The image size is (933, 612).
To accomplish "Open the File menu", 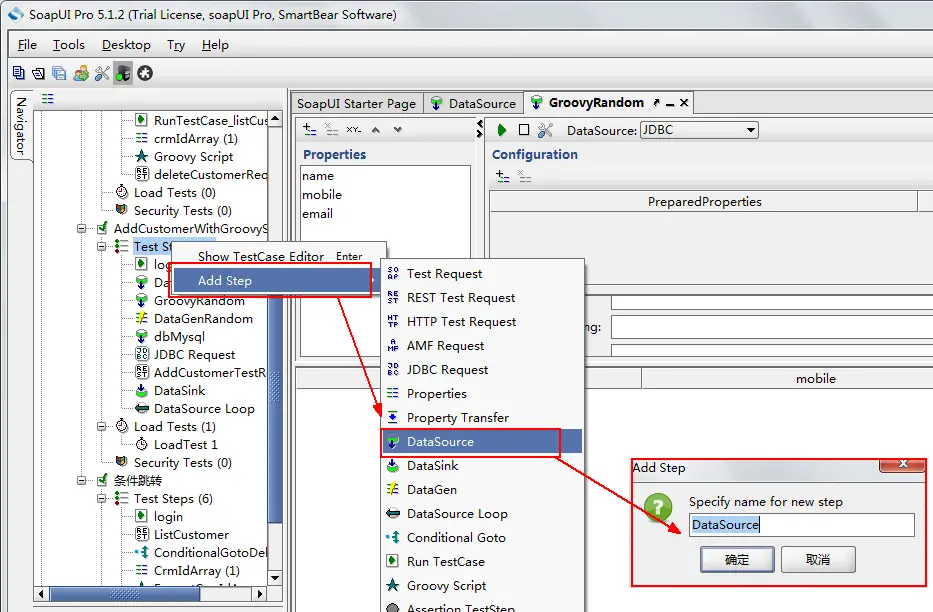I will pyautogui.click(x=27, y=45).
